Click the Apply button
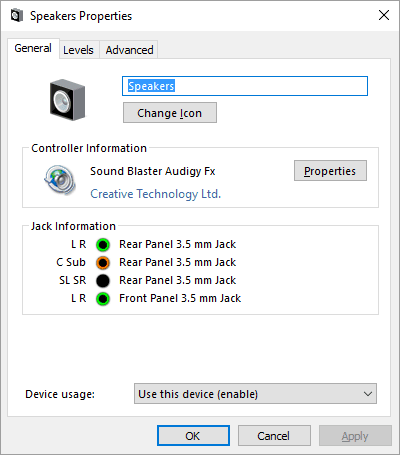Image resolution: width=400 pixels, height=455 pixels. [x=355, y=436]
